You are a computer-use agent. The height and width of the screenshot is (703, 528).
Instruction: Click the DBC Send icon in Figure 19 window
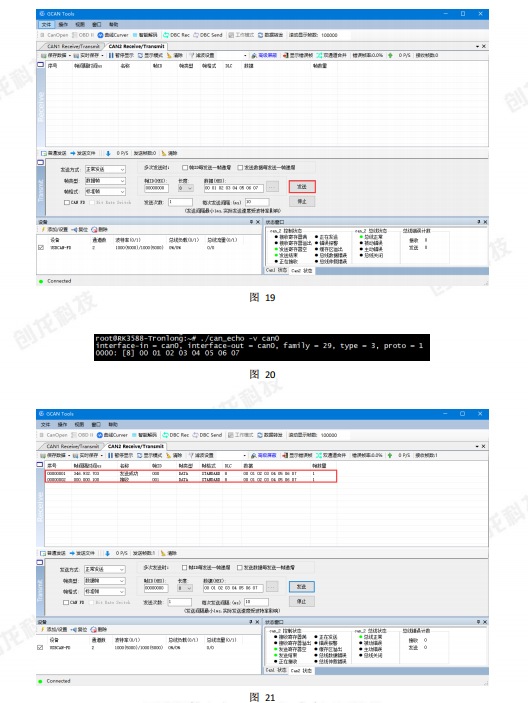point(196,35)
